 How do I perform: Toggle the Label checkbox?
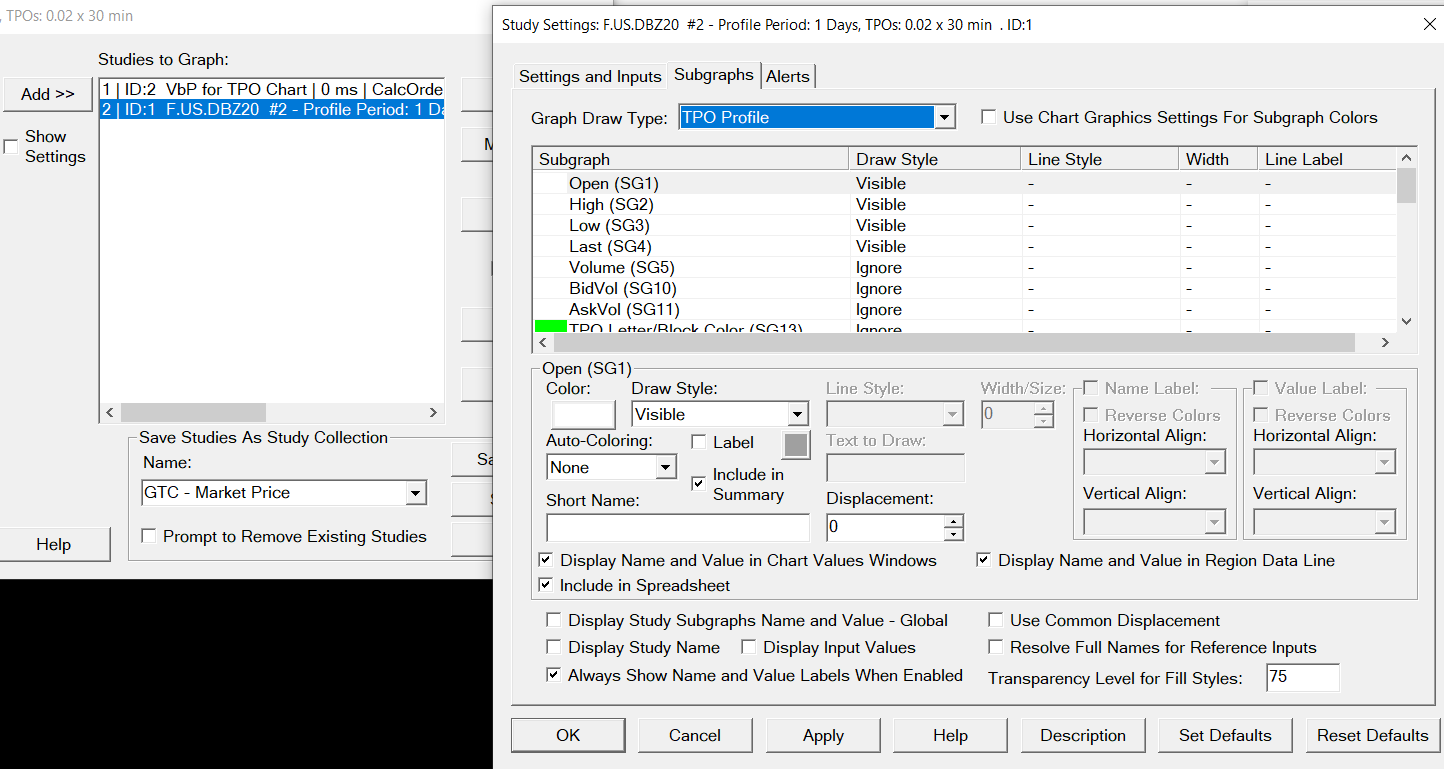click(699, 442)
